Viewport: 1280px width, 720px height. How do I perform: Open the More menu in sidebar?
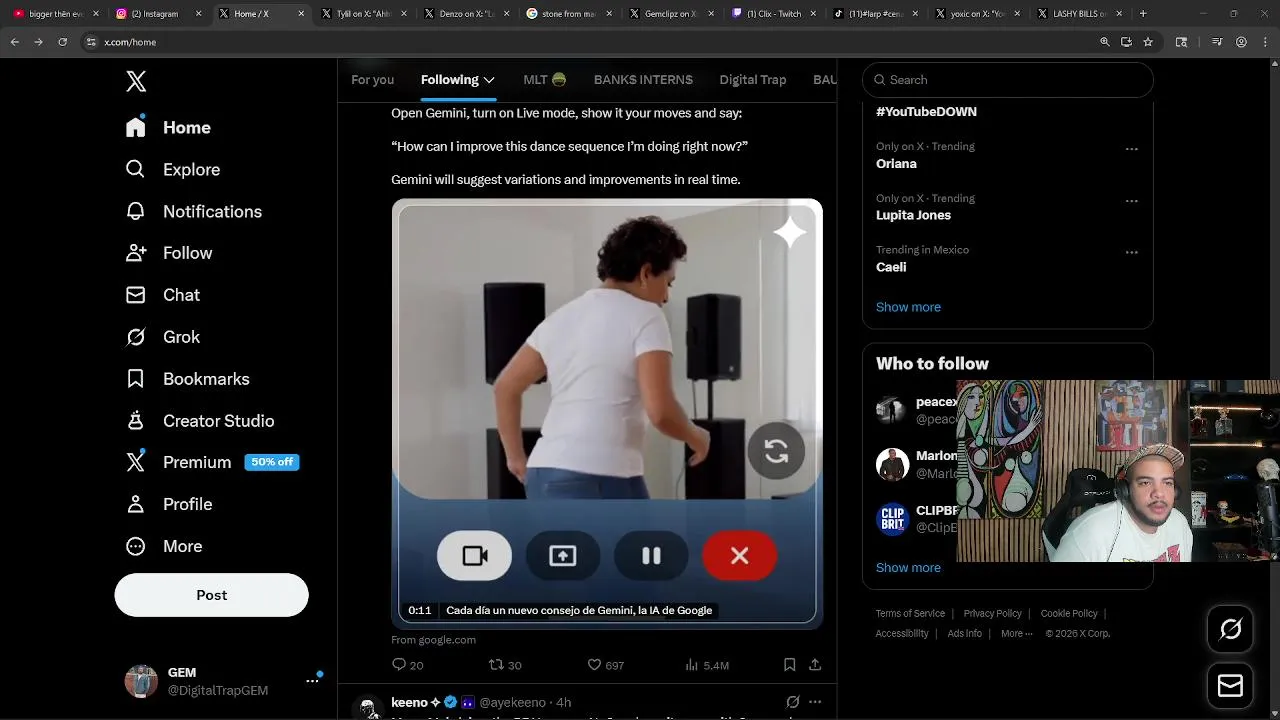(x=164, y=546)
